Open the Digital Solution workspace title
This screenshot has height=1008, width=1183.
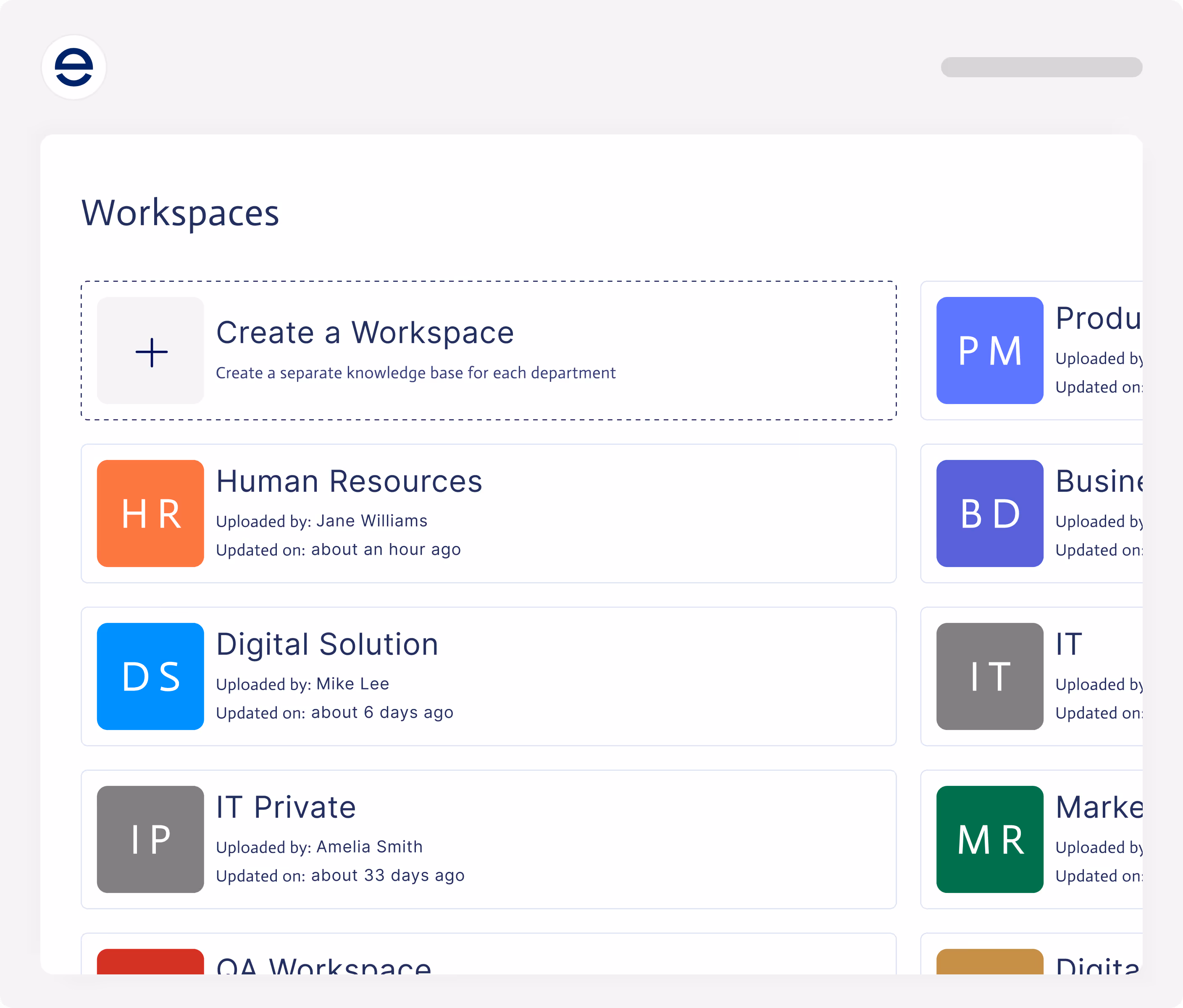(327, 644)
